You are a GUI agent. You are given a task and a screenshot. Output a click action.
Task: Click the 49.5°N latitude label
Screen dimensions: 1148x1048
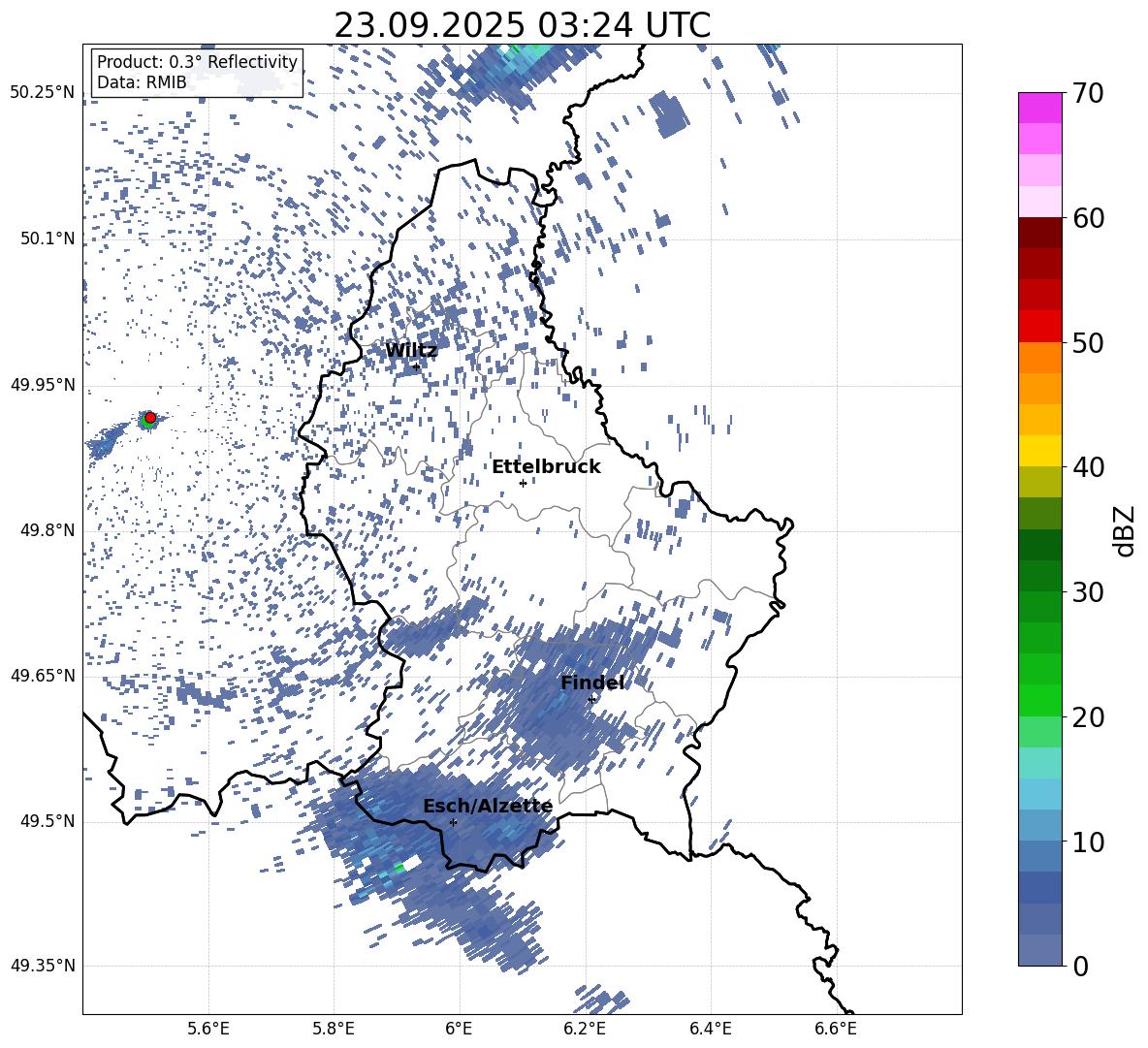[x=47, y=822]
